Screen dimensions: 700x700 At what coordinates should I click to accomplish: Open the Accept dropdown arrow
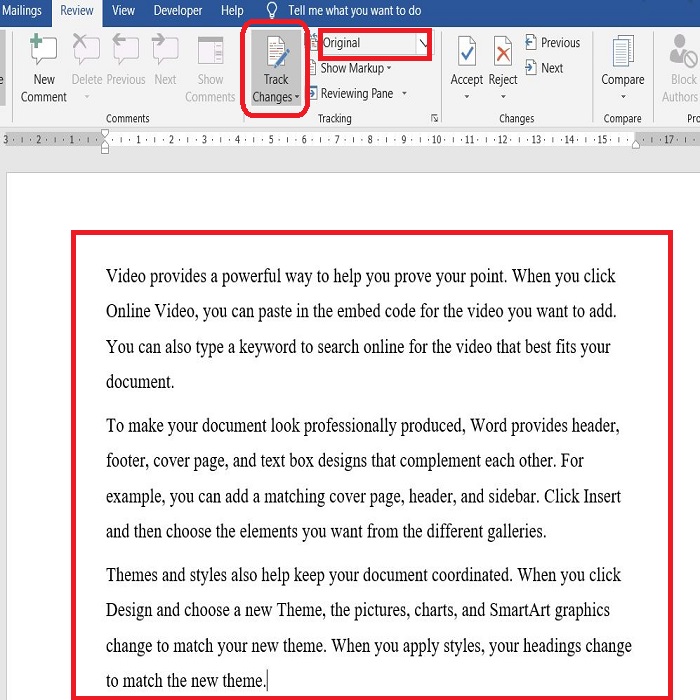coord(467,96)
